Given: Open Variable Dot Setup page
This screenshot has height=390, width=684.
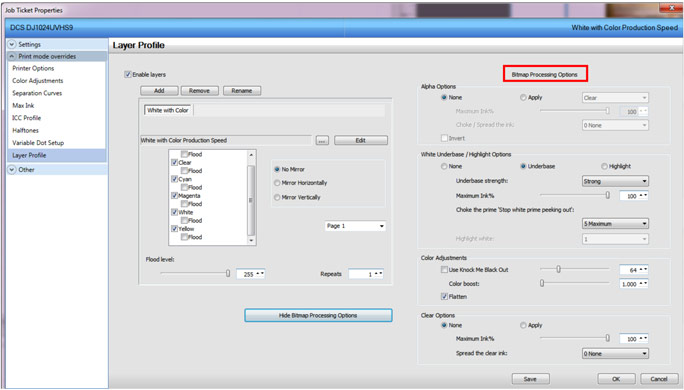Looking at the screenshot, I should [x=38, y=143].
